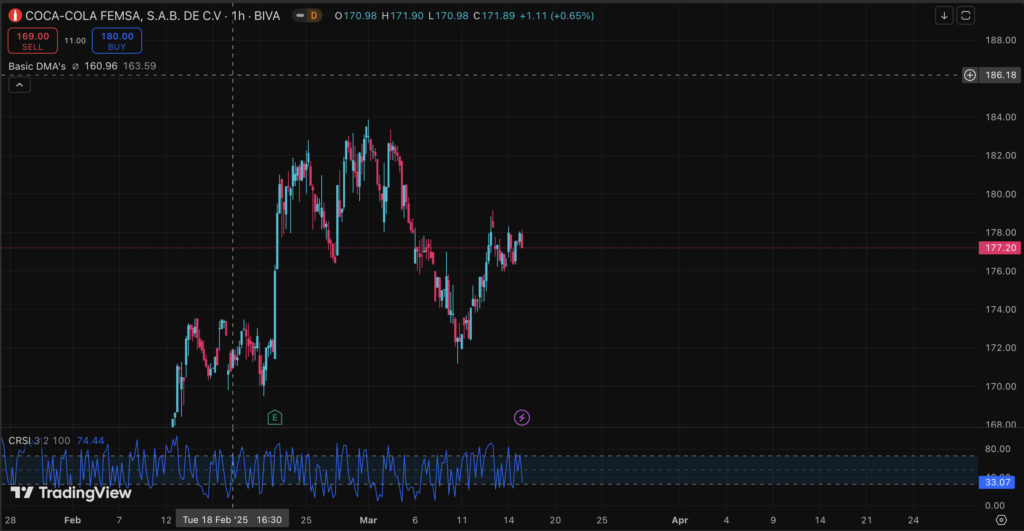Click the 11.00 spread value

click(x=75, y=40)
